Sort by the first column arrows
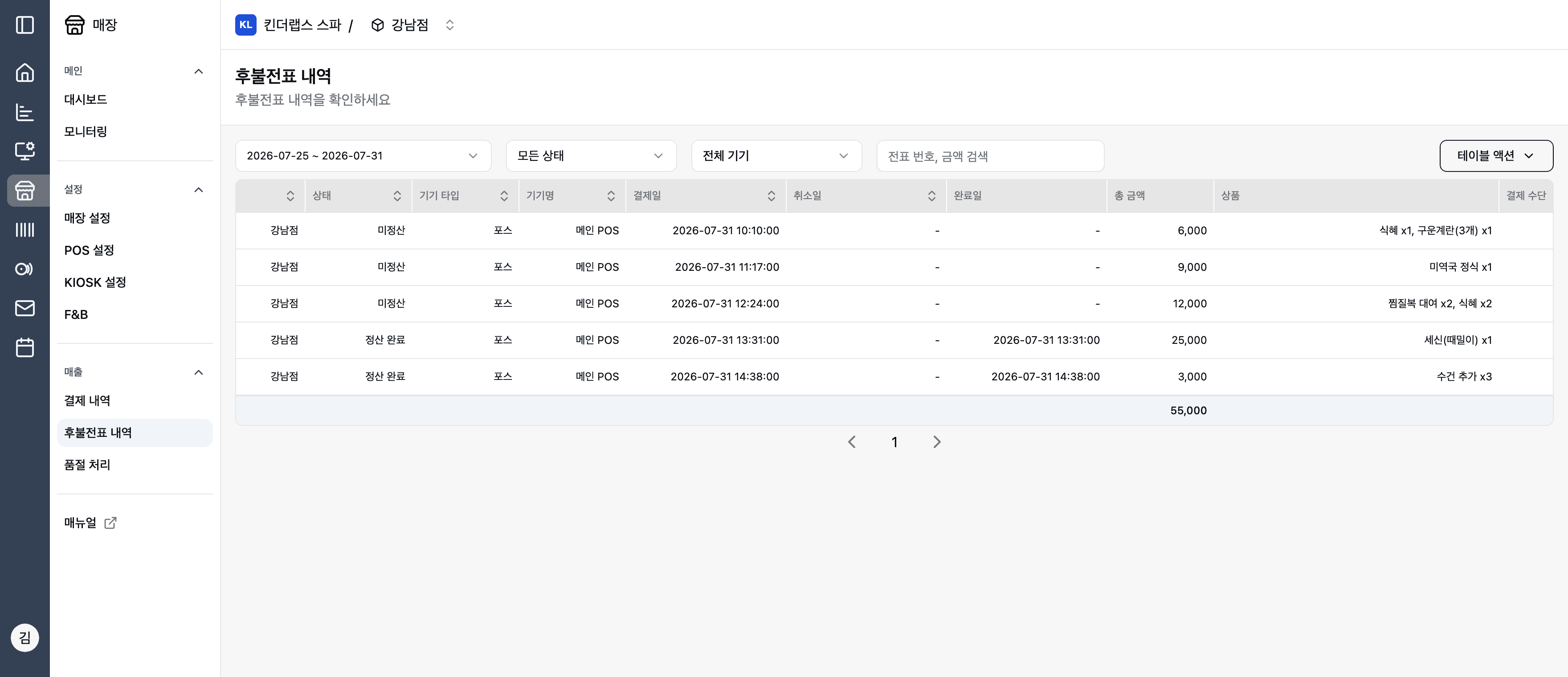This screenshot has width=1568, height=677. (290, 196)
